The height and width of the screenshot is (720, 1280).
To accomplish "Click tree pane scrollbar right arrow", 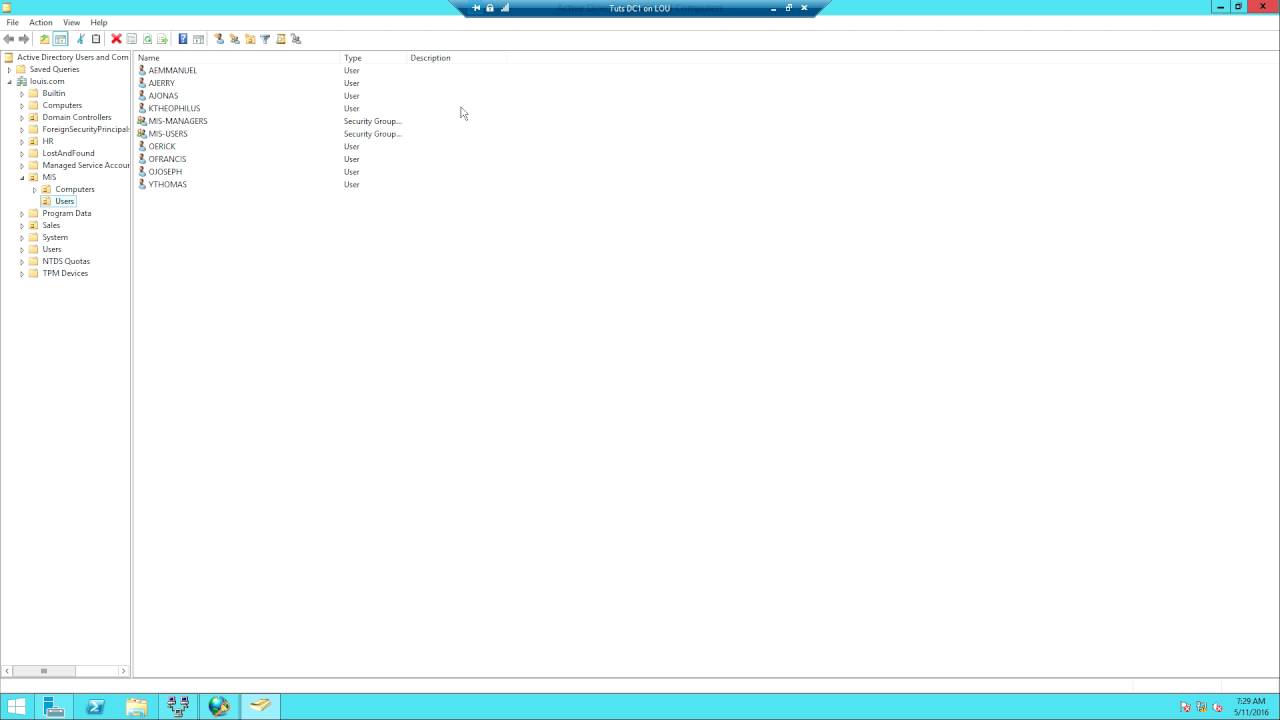I will point(123,671).
